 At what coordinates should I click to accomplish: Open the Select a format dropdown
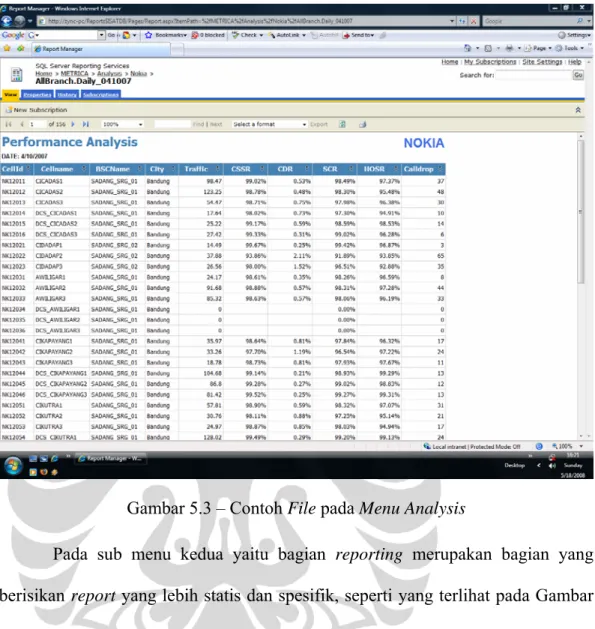pyautogui.click(x=270, y=124)
